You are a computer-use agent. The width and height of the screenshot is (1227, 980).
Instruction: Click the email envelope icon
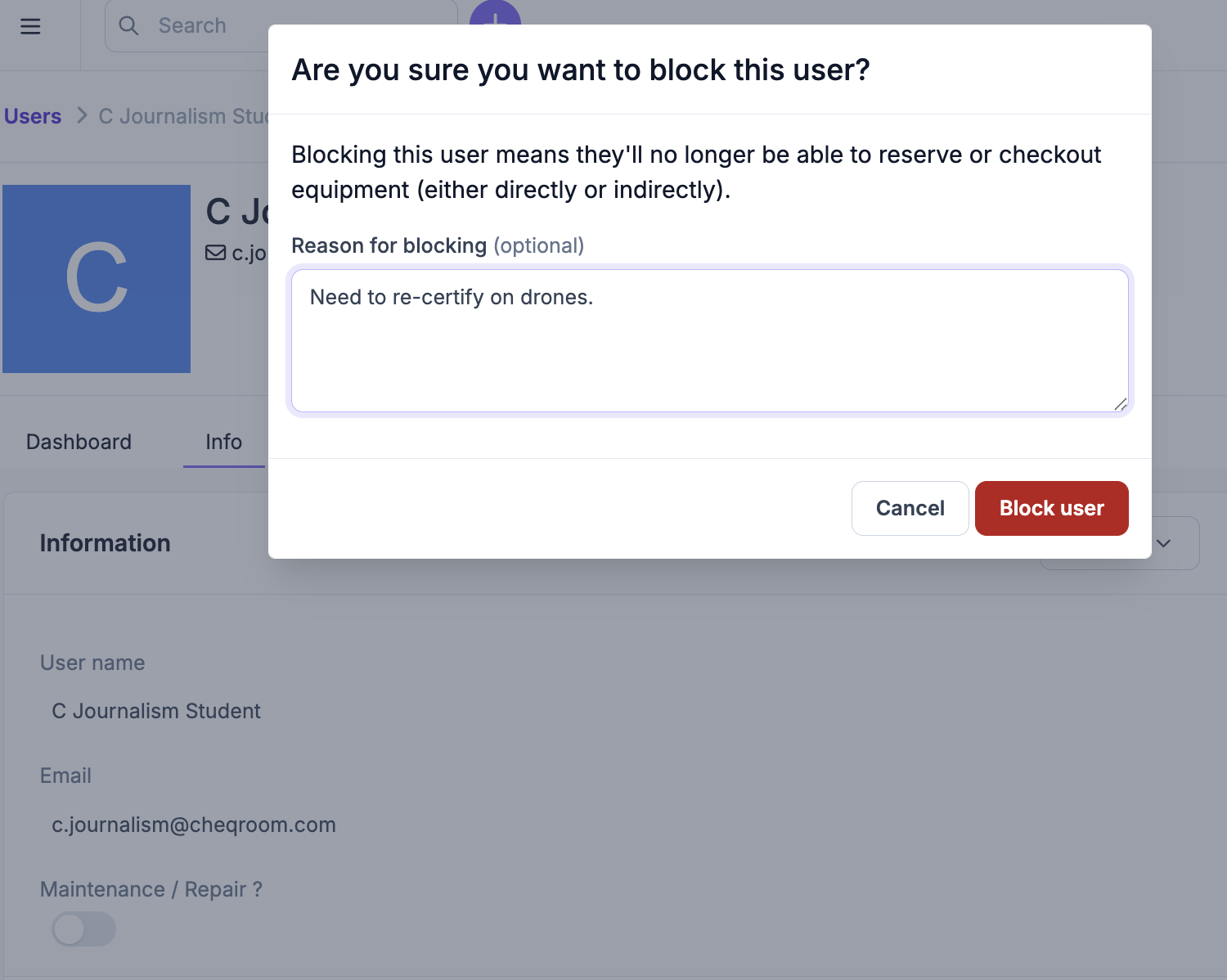pyautogui.click(x=215, y=253)
